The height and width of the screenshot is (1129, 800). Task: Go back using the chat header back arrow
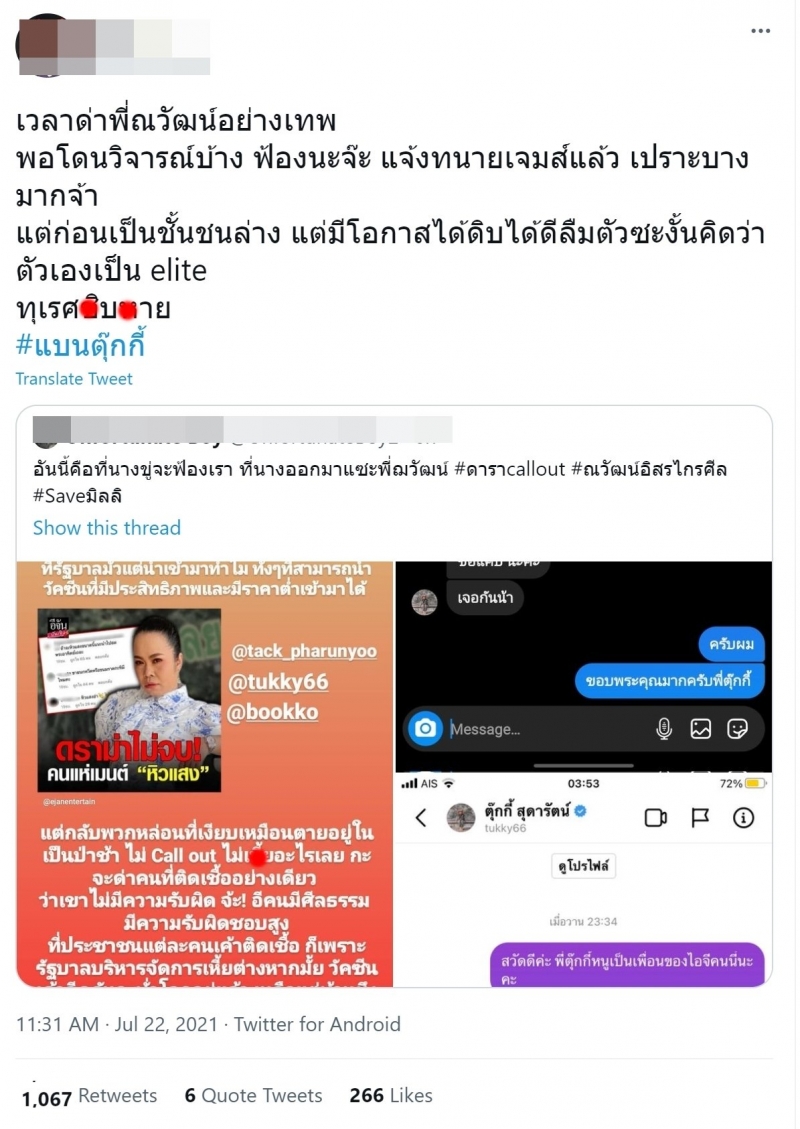click(421, 818)
